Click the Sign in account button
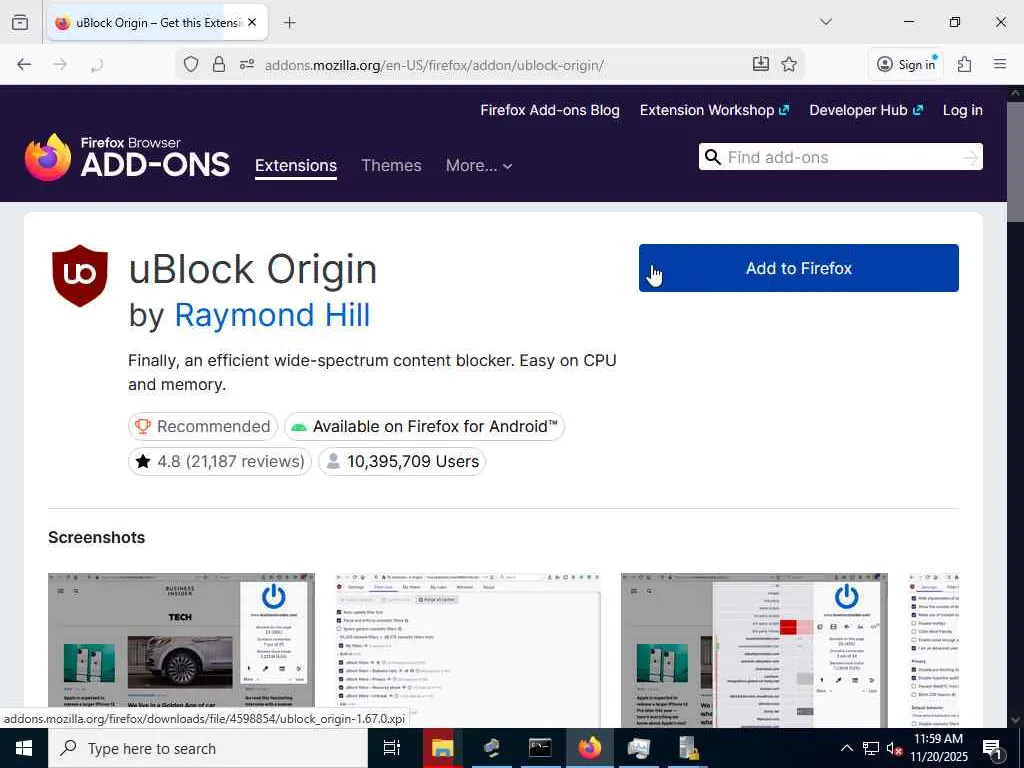This screenshot has height=768, width=1024. click(x=906, y=64)
